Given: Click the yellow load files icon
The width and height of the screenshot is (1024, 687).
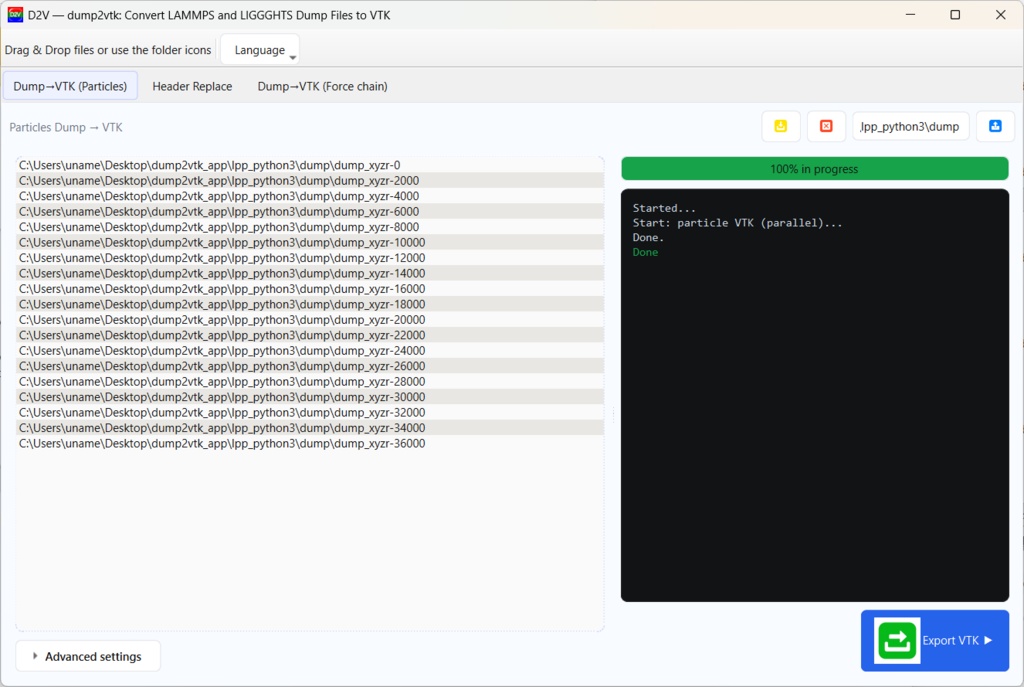Looking at the screenshot, I should pos(781,126).
